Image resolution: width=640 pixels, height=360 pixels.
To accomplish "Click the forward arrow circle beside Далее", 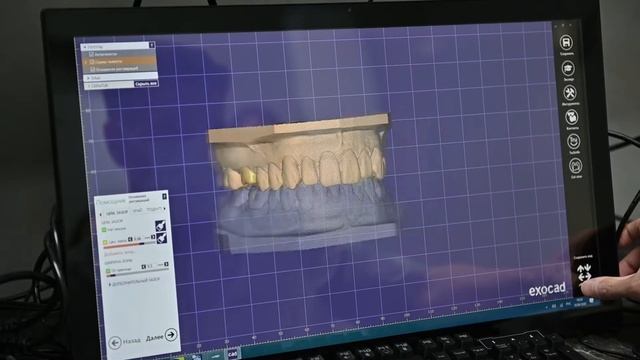I will 171,334.
